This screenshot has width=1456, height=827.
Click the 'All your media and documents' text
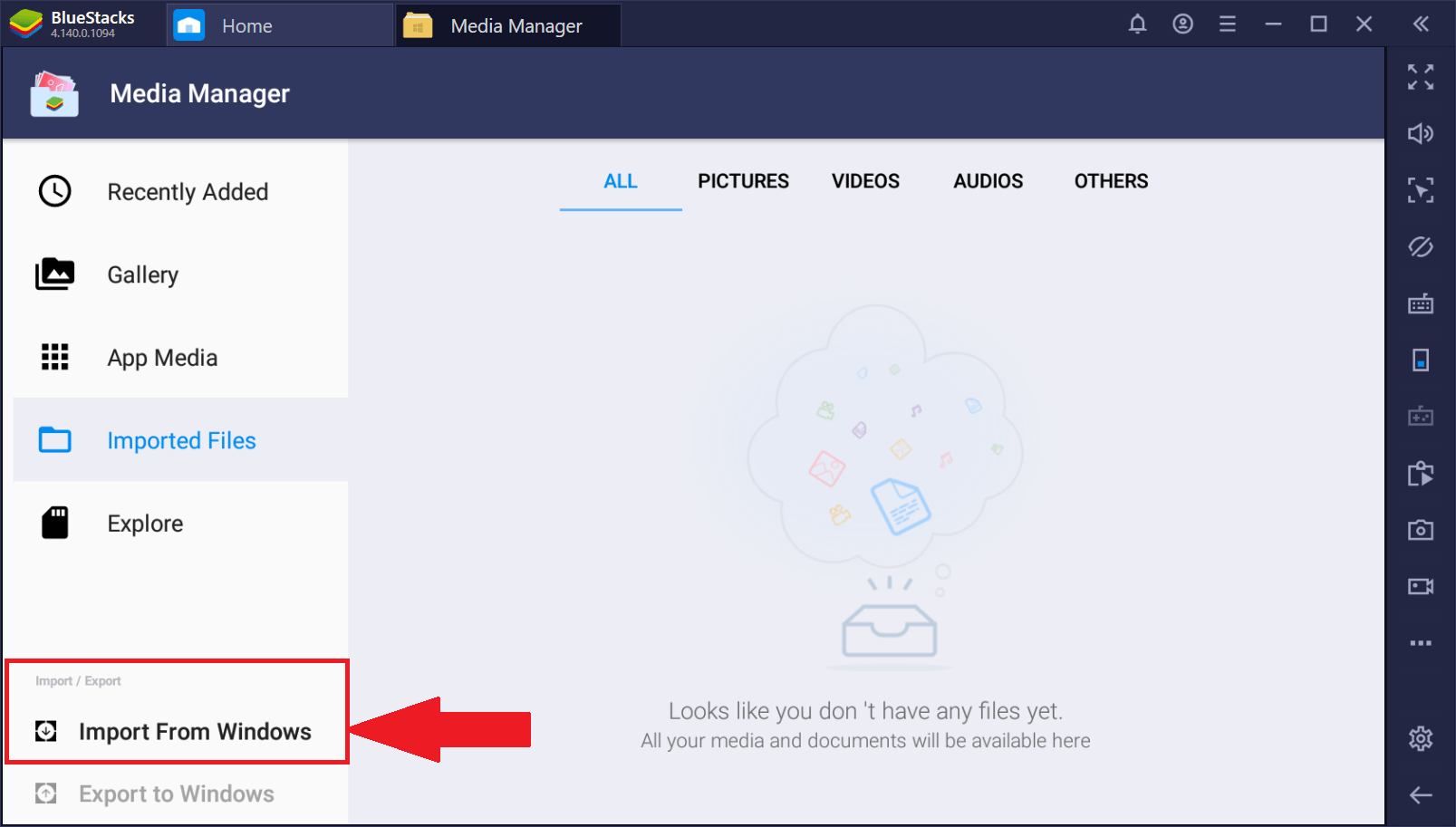click(x=865, y=741)
